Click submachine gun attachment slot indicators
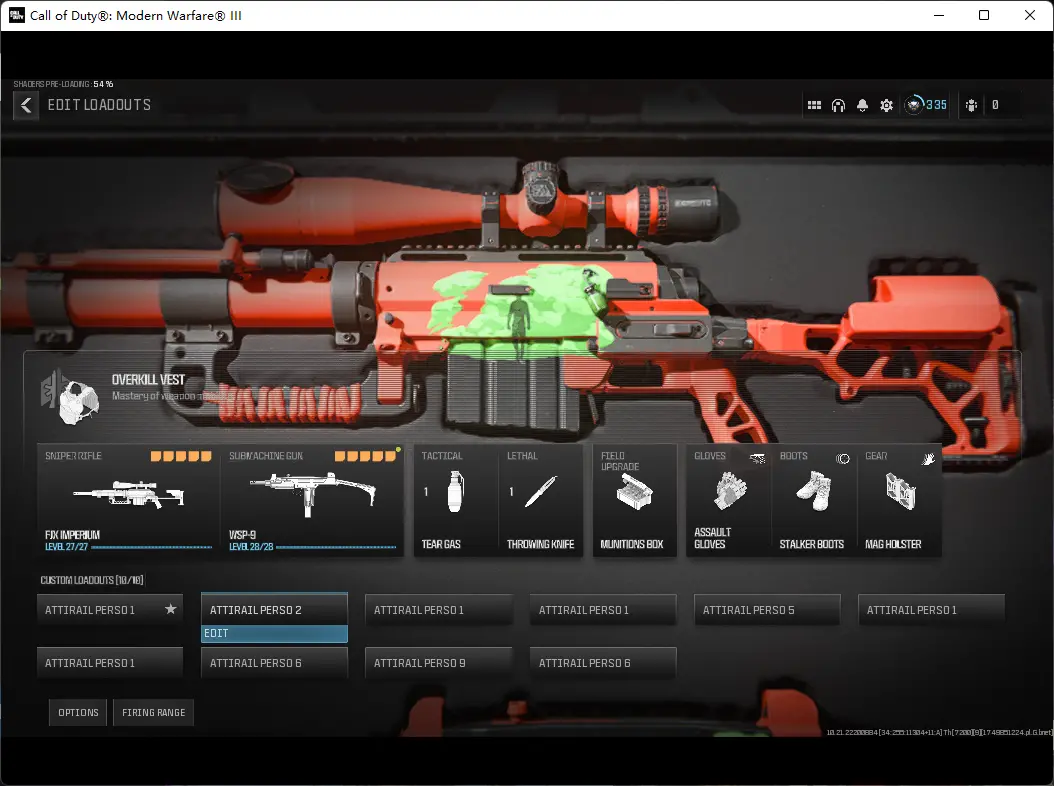Image resolution: width=1054 pixels, height=786 pixels. tap(365, 457)
